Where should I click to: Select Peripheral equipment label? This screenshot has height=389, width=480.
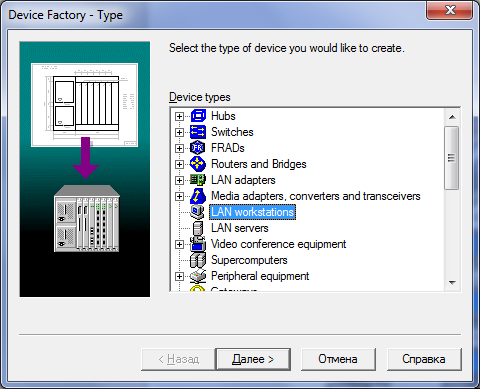click(x=260, y=276)
